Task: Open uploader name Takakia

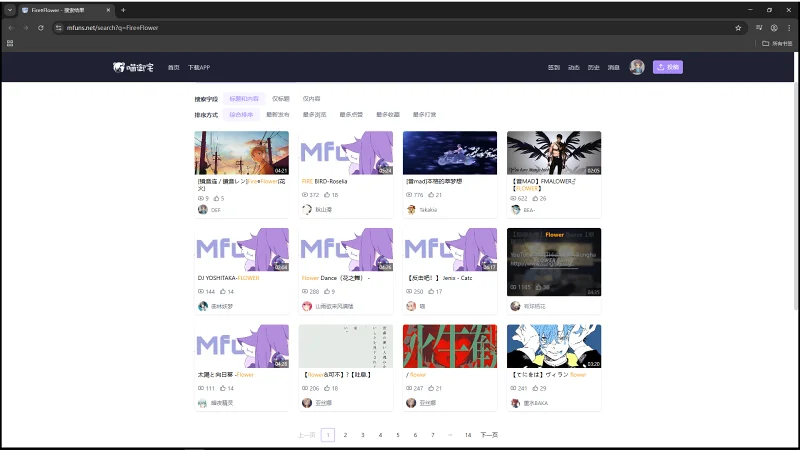Action: (428, 209)
